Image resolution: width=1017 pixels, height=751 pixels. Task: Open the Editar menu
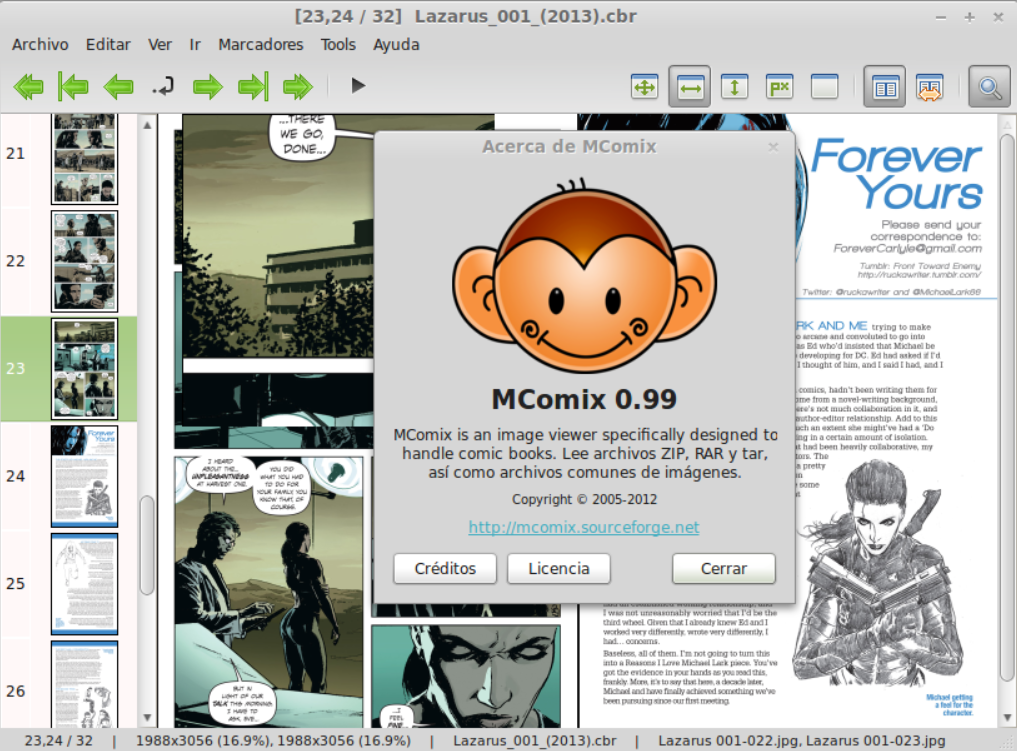[x=108, y=45]
